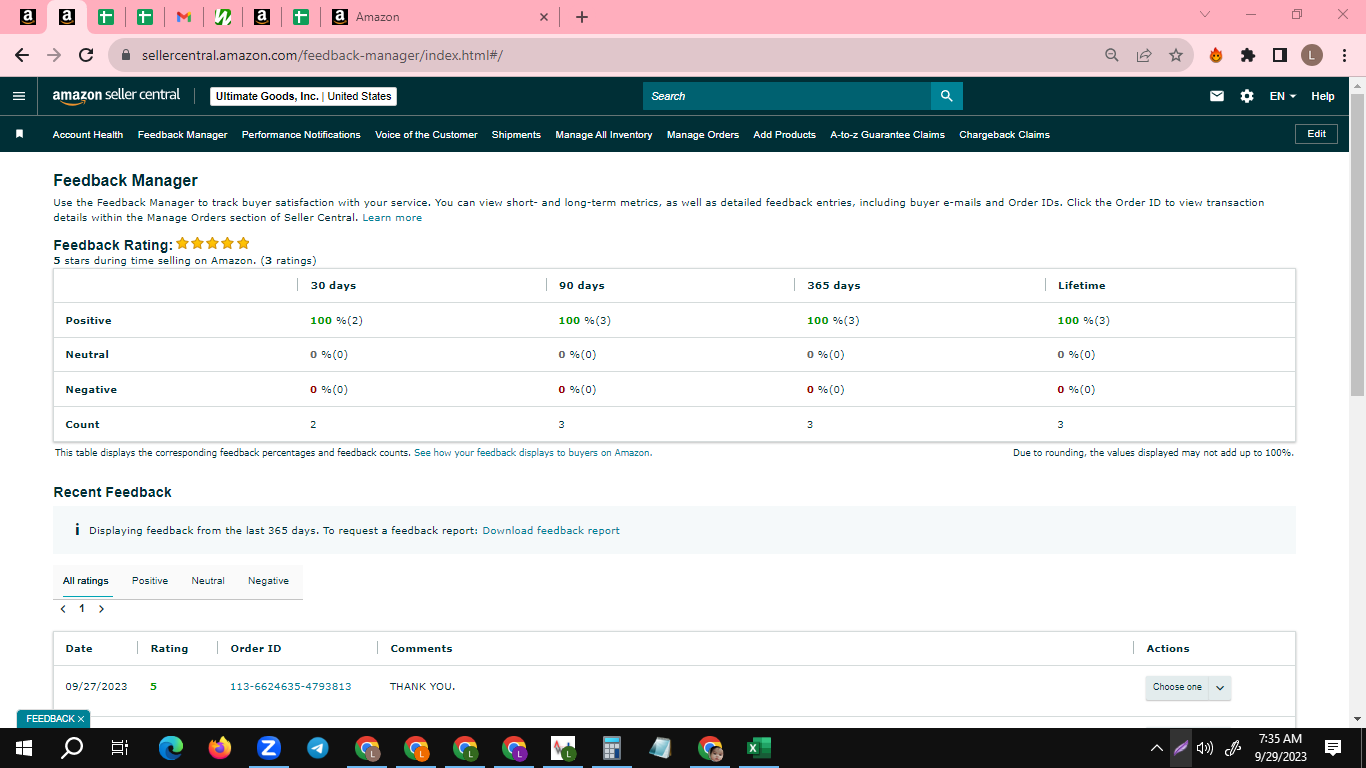
Task: Expand the EN language dropdown
Action: [1282, 96]
